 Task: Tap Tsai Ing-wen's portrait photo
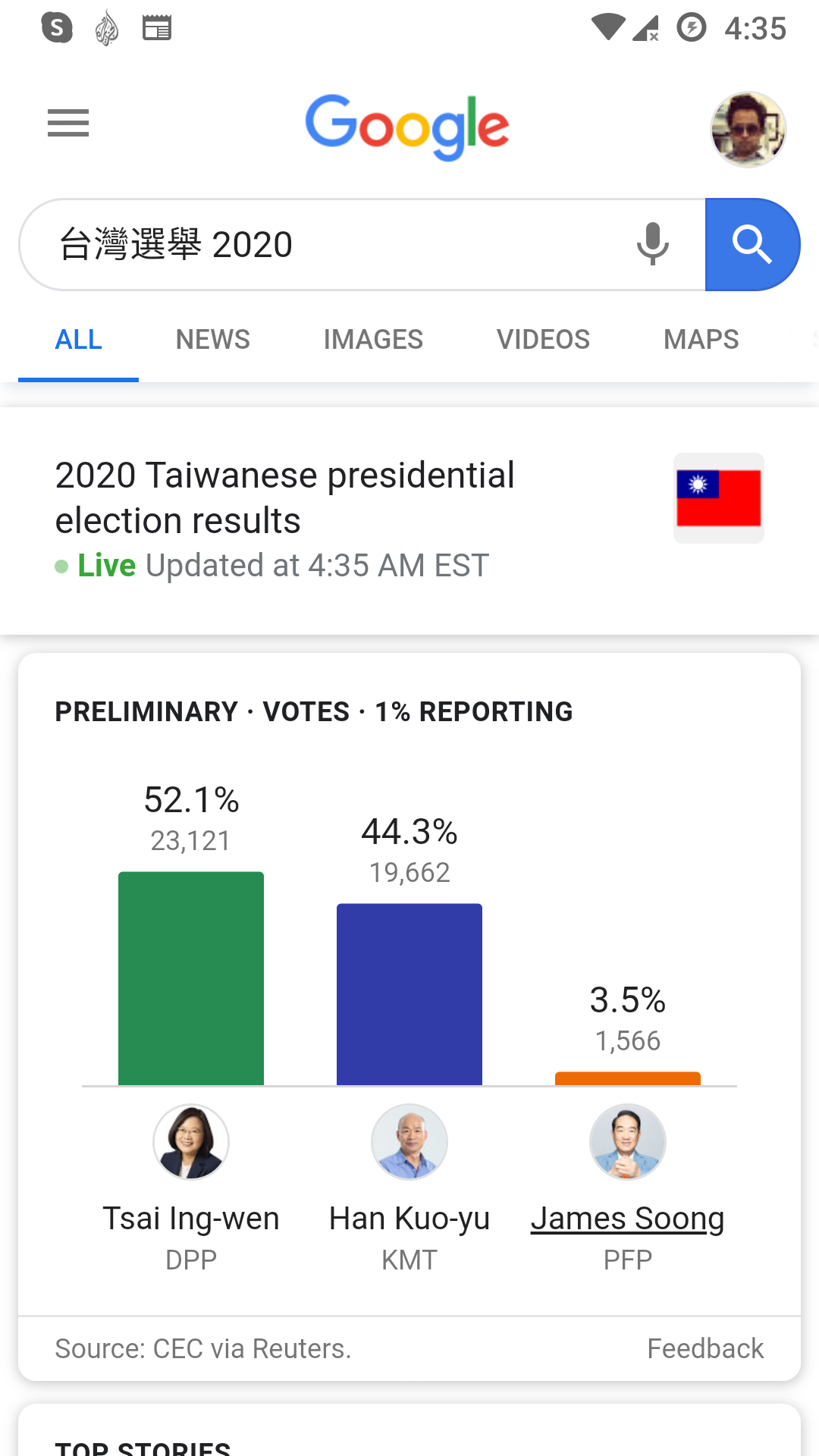click(x=191, y=1142)
